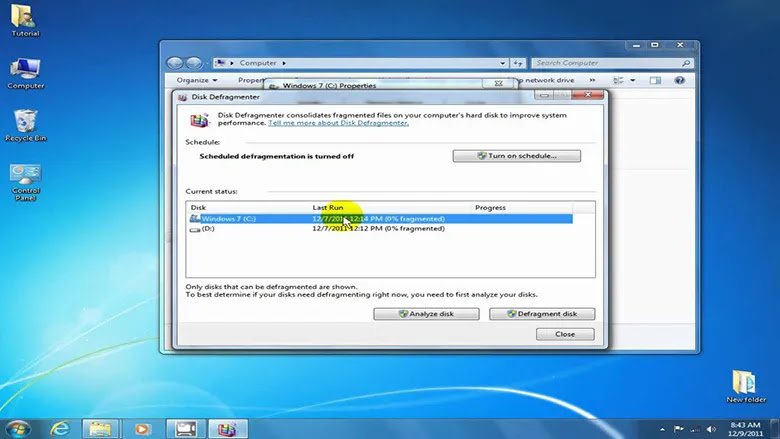Open the address bar history dropdown in Explorer
Screen dimensions: 780x439
(x=502, y=63)
